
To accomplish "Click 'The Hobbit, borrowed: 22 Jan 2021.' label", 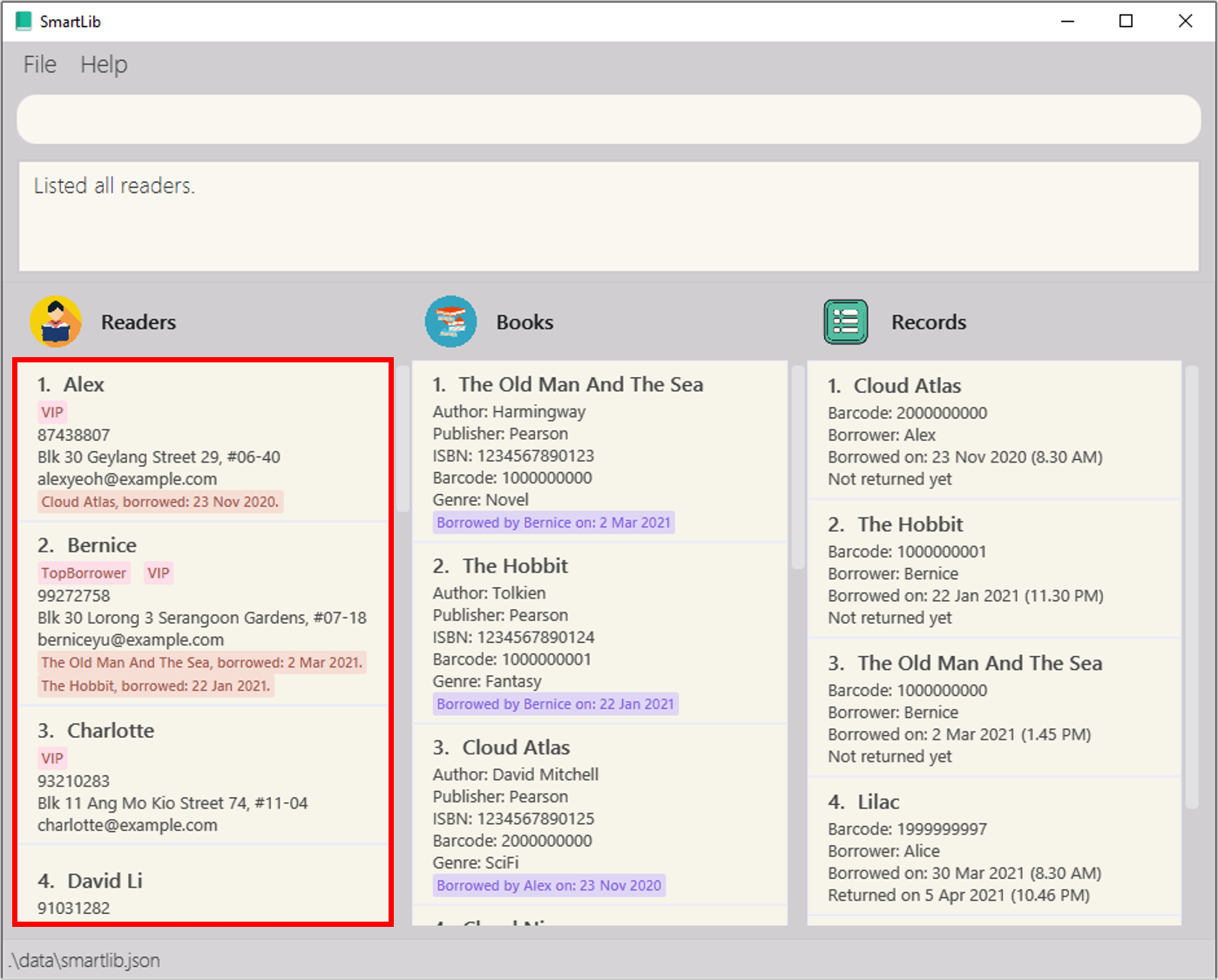I will click(156, 686).
